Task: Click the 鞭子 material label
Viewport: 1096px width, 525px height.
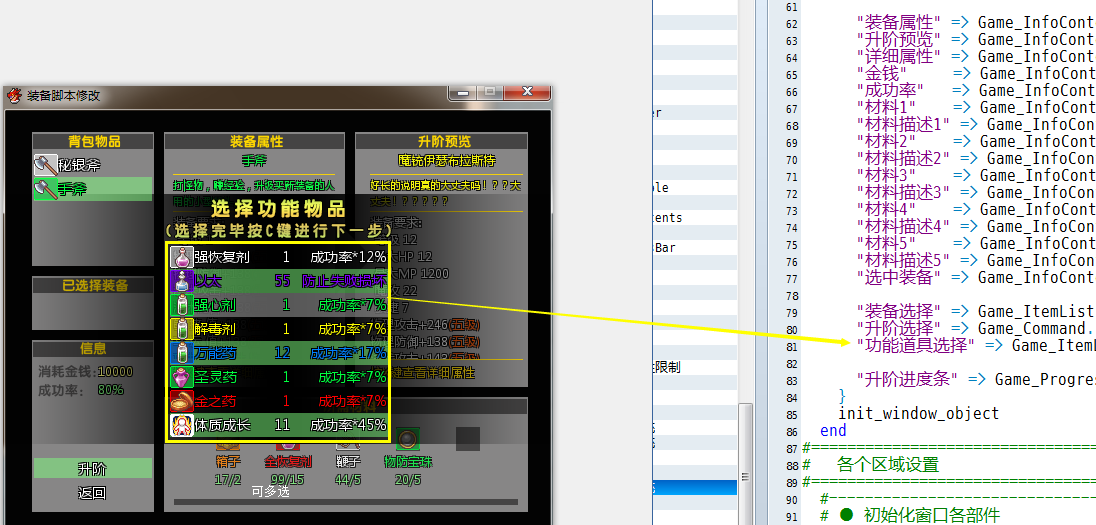Action: pos(347,462)
